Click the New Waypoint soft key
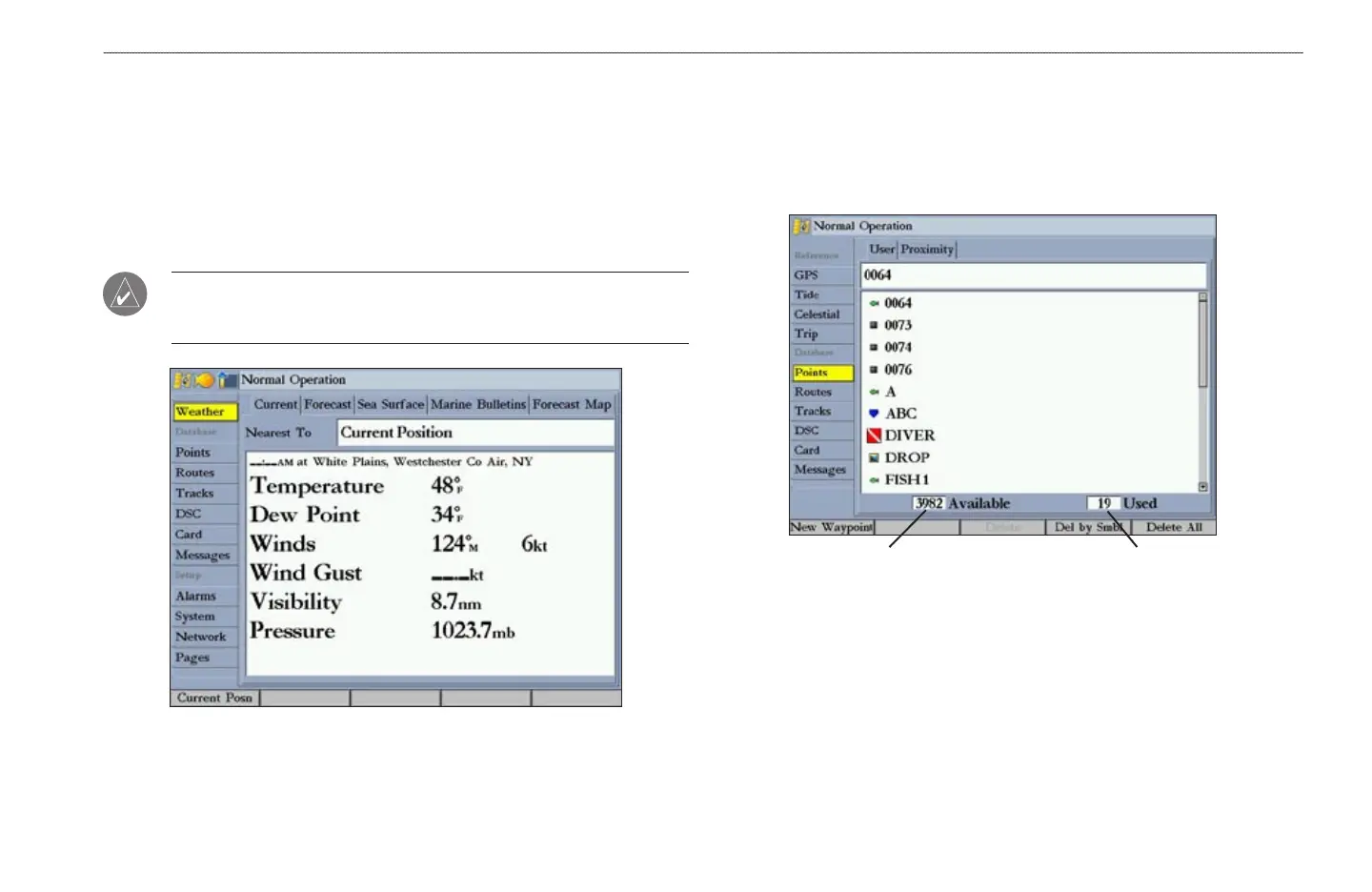 coord(832,527)
